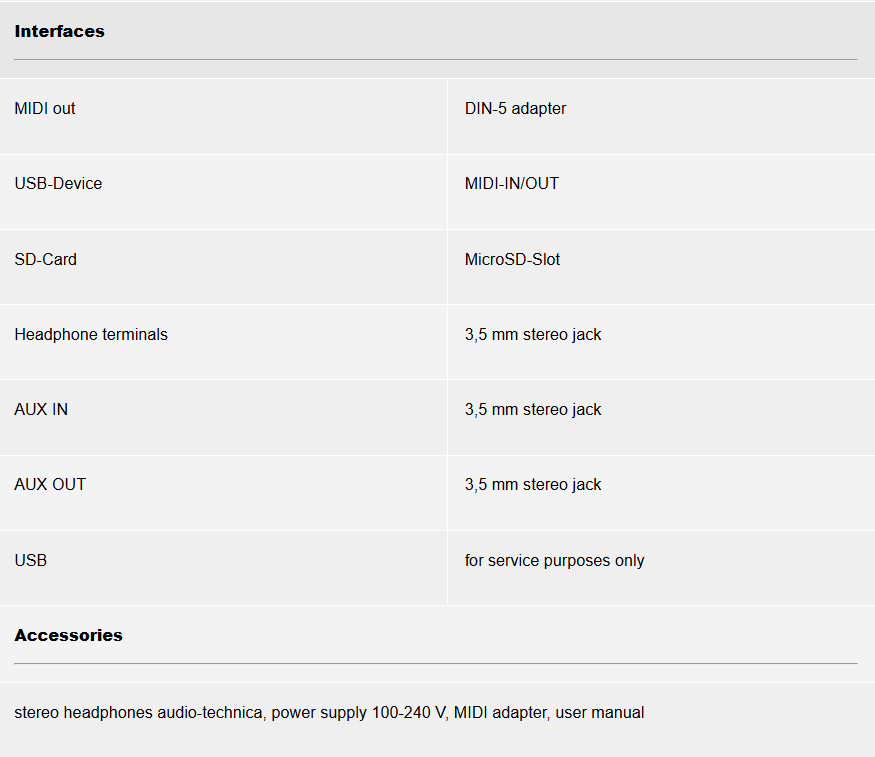Viewport: 875px width, 757px height.
Task: Select the USB row label
Action: [30, 560]
